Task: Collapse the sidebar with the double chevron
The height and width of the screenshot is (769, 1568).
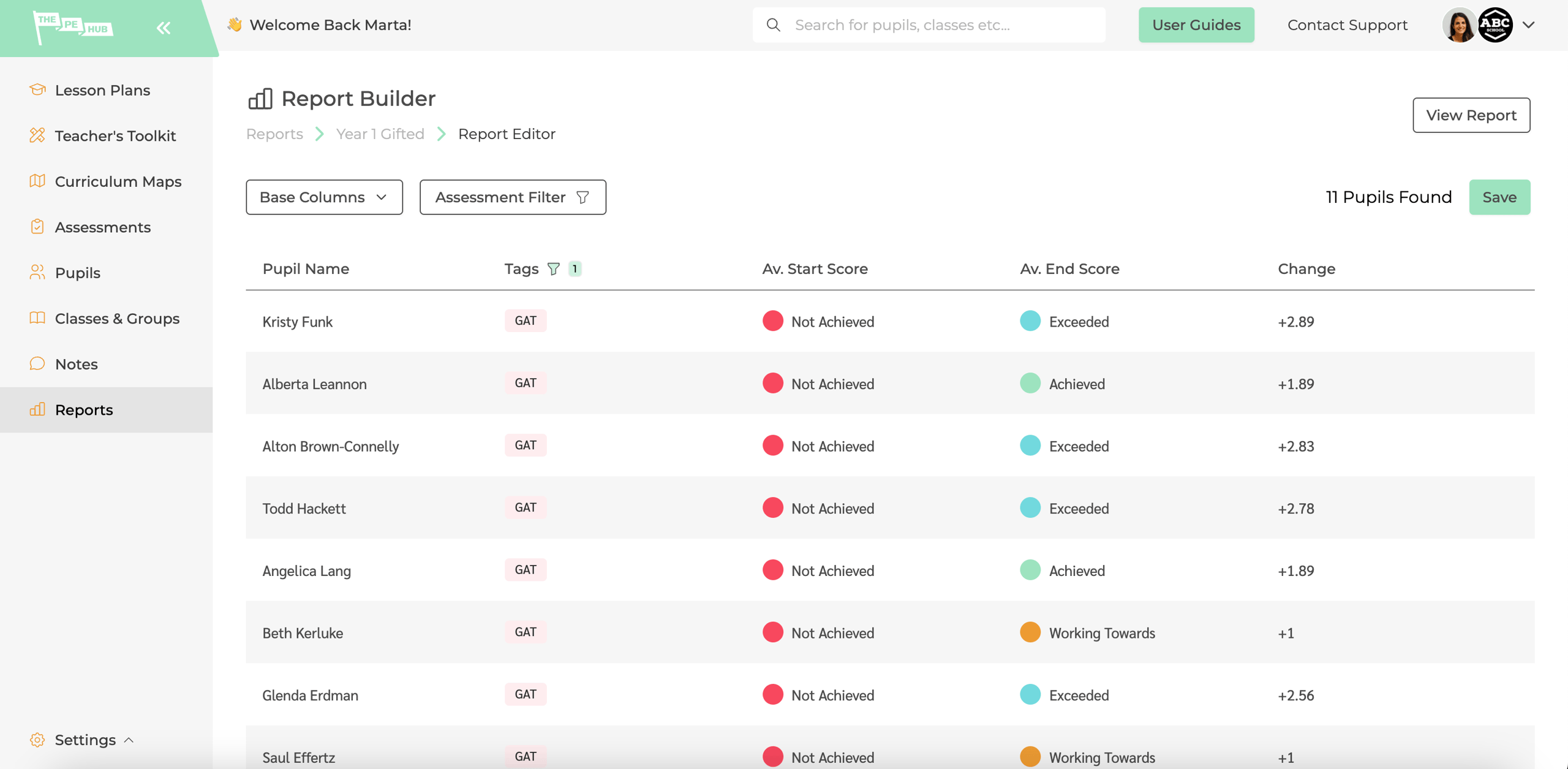Action: click(163, 27)
